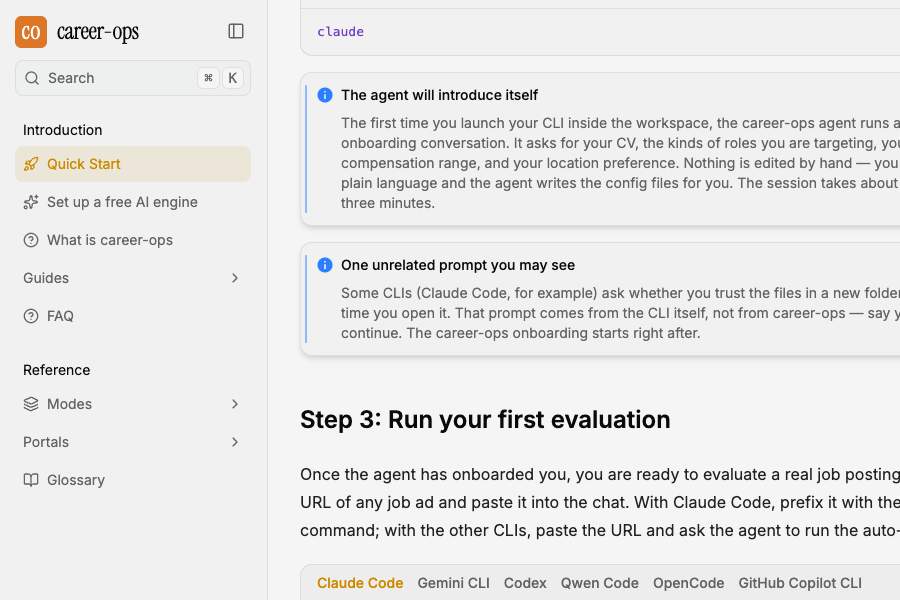The width and height of the screenshot is (900, 600).
Task: Expand the Modes section chevron
Action: (x=235, y=404)
